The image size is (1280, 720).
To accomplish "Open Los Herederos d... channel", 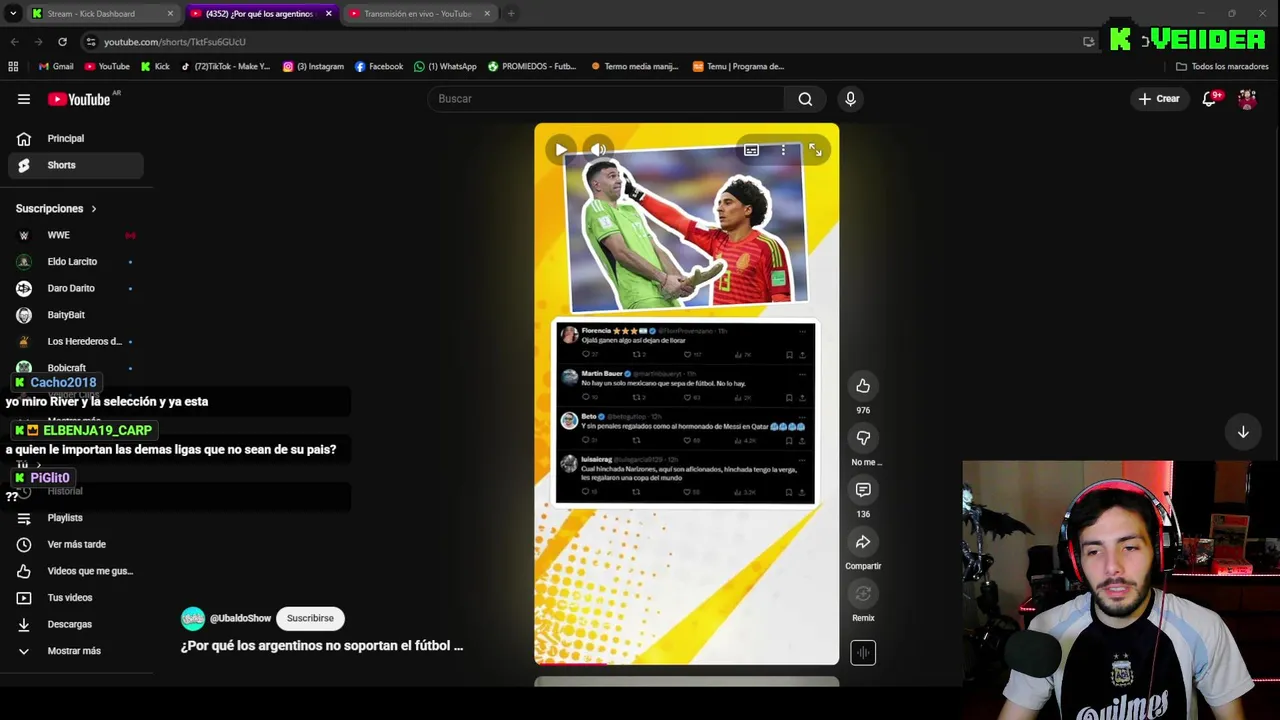I will coord(76,341).
